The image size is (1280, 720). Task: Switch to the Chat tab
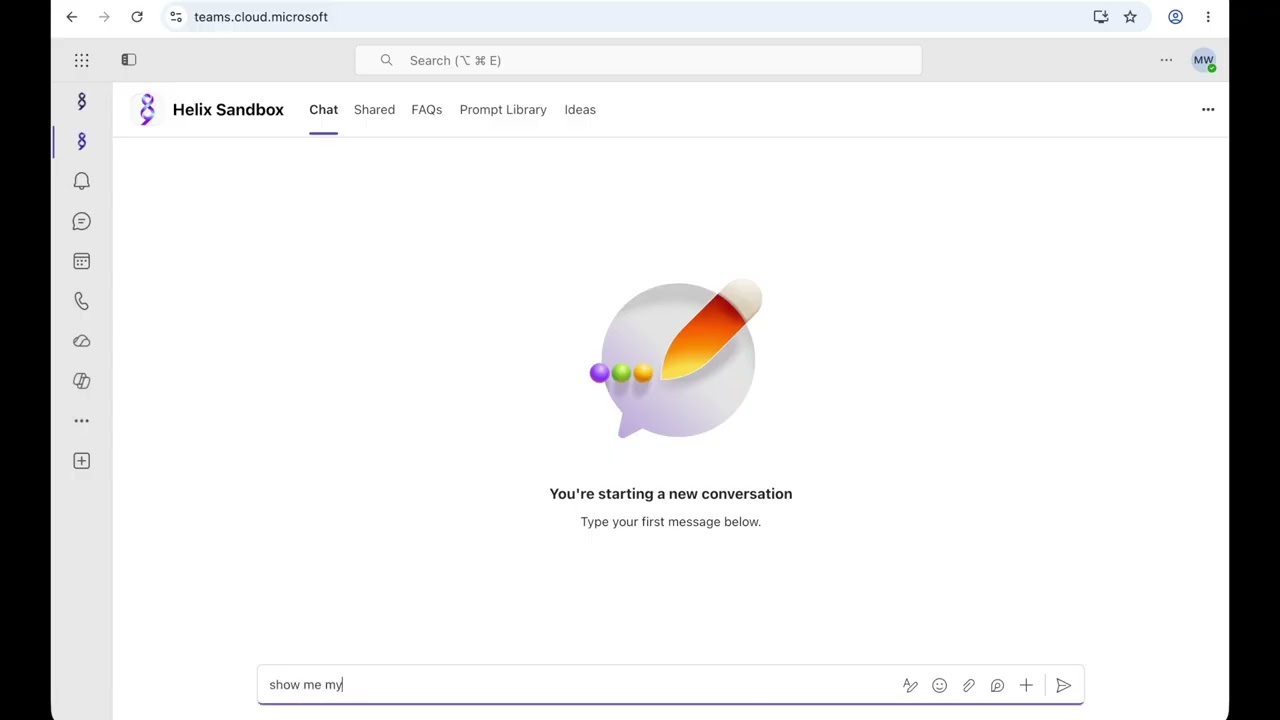(x=323, y=110)
